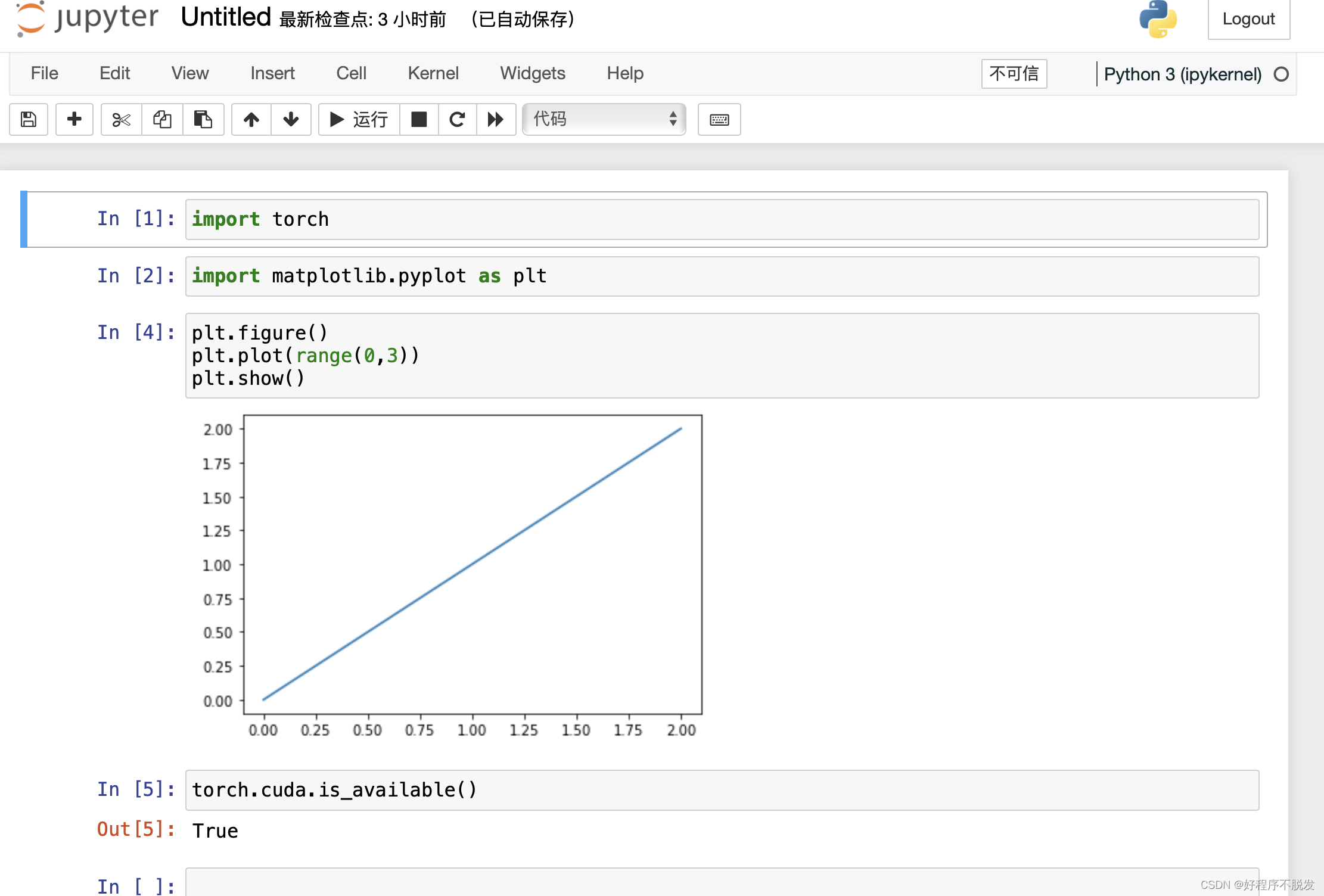Interrupt the kernel stop icon

point(419,120)
